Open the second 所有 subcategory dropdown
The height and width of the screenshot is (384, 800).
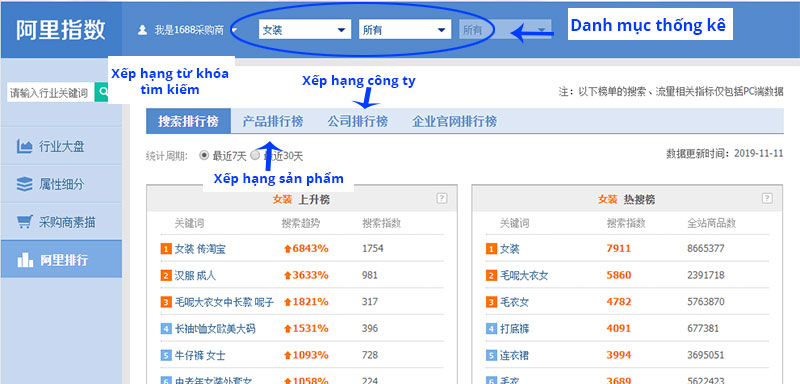click(405, 30)
